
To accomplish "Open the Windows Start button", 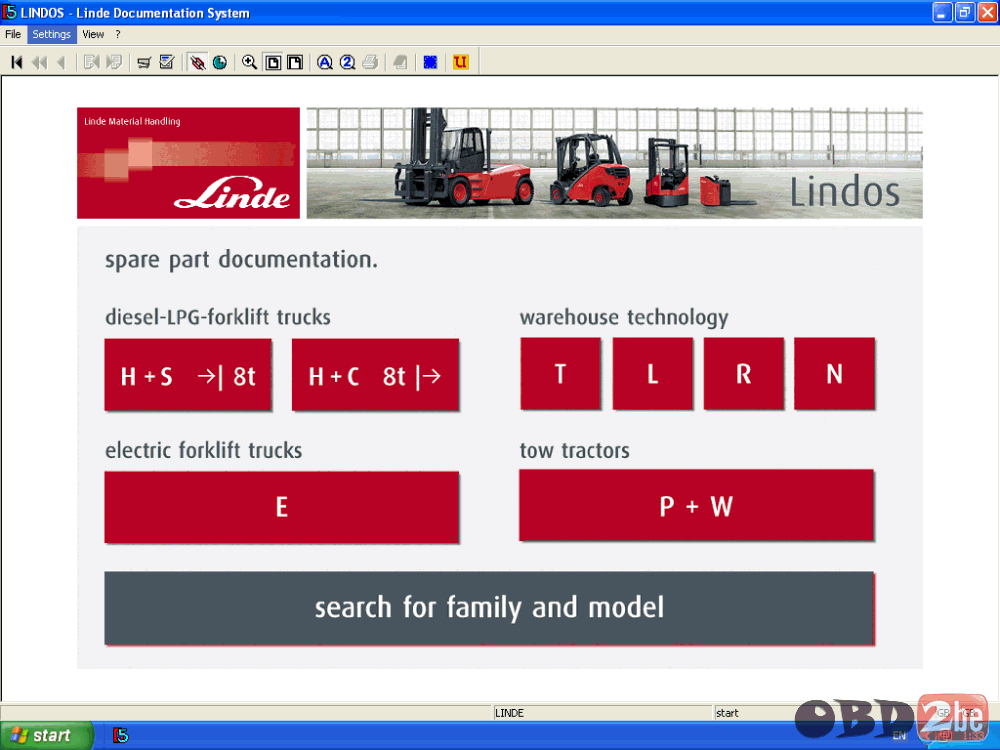I will (x=46, y=735).
